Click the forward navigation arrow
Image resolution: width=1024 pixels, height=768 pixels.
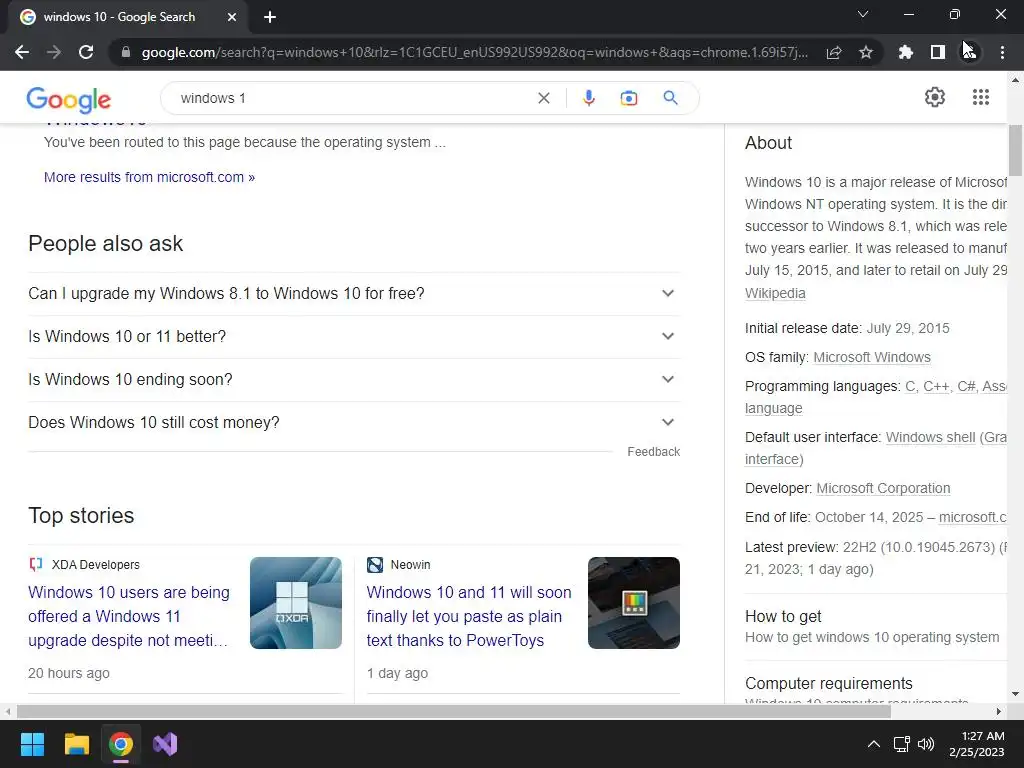pyautogui.click(x=54, y=52)
